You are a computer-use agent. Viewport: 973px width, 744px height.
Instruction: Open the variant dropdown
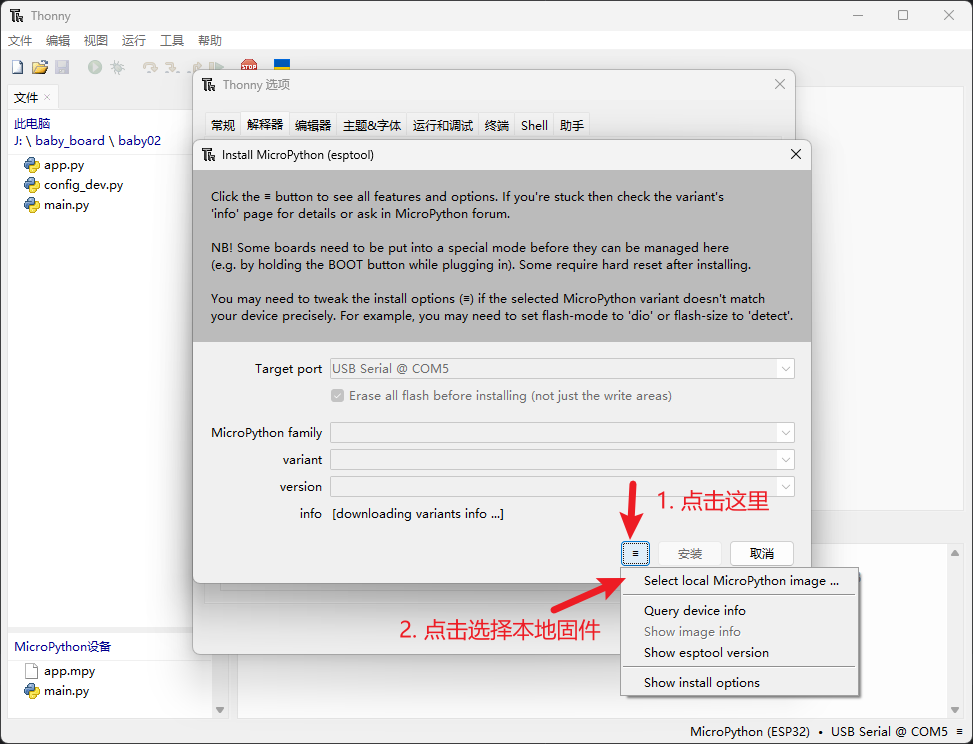(786, 460)
